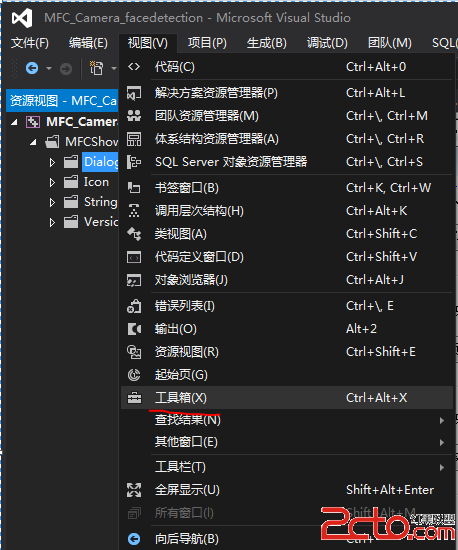Viewport: 458px width, 550px height.
Task: Click the Code (代码) menu icon
Action: pyautogui.click(x=134, y=67)
